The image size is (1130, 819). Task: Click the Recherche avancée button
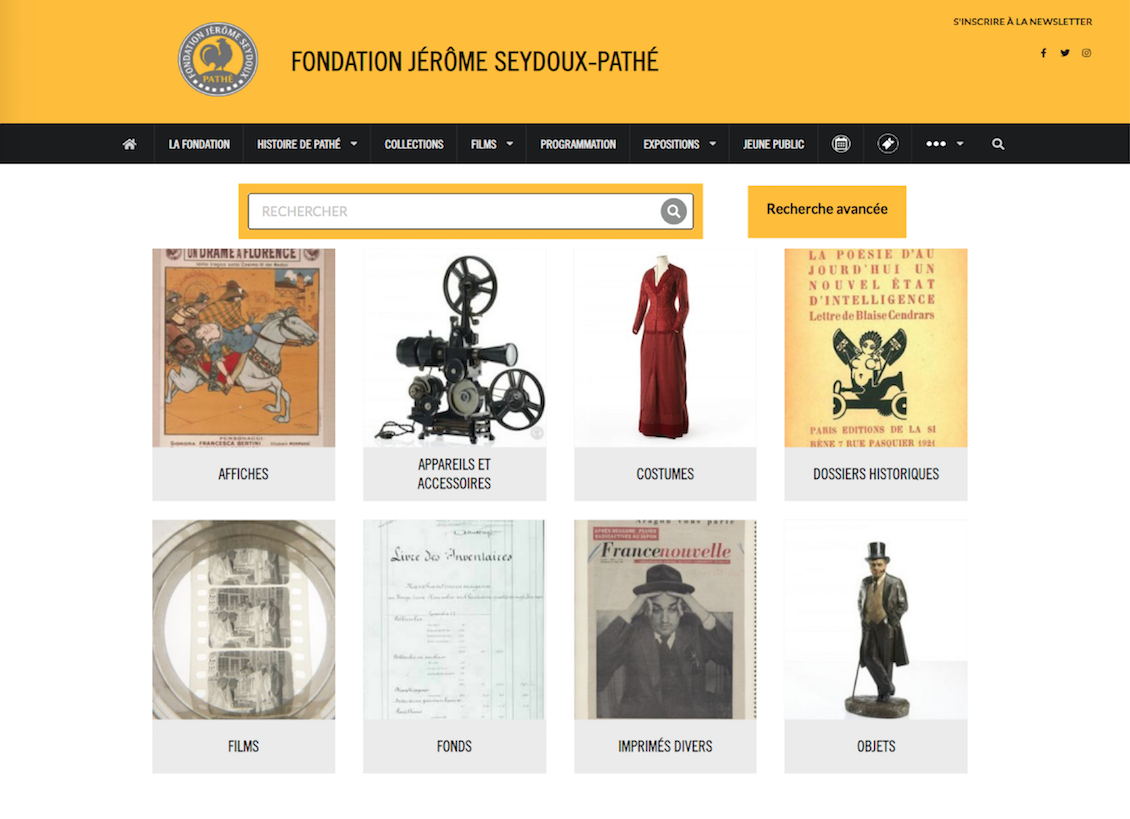pos(827,211)
